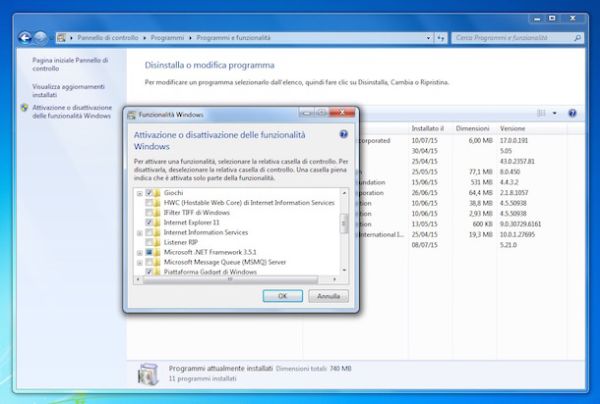This screenshot has height=404, width=600.
Task: Click the forward navigation arrow
Action: 41,37
